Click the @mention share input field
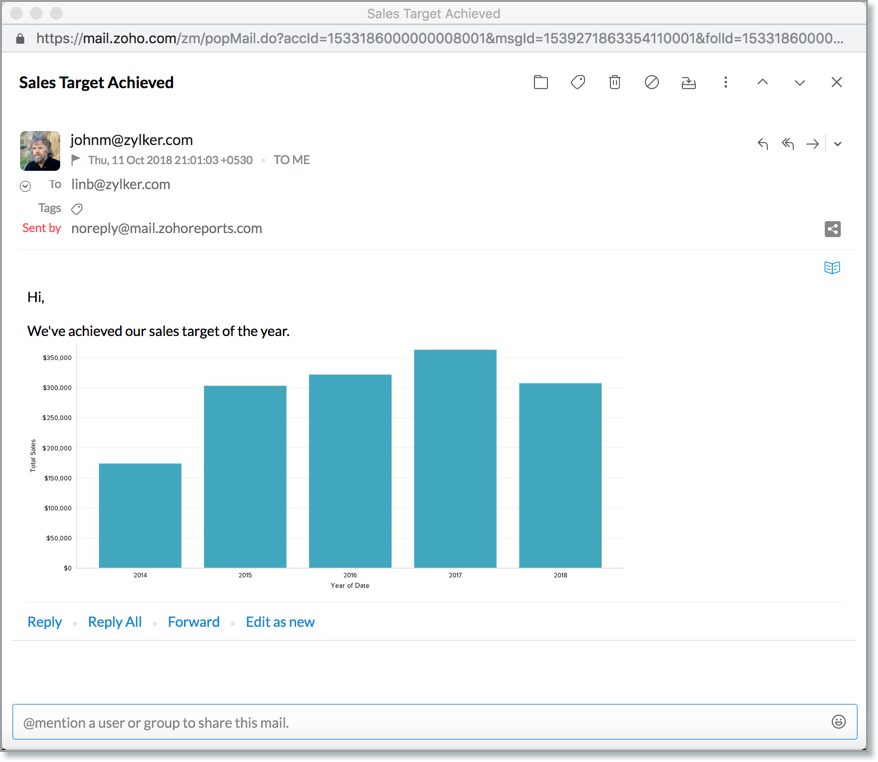 [420, 722]
